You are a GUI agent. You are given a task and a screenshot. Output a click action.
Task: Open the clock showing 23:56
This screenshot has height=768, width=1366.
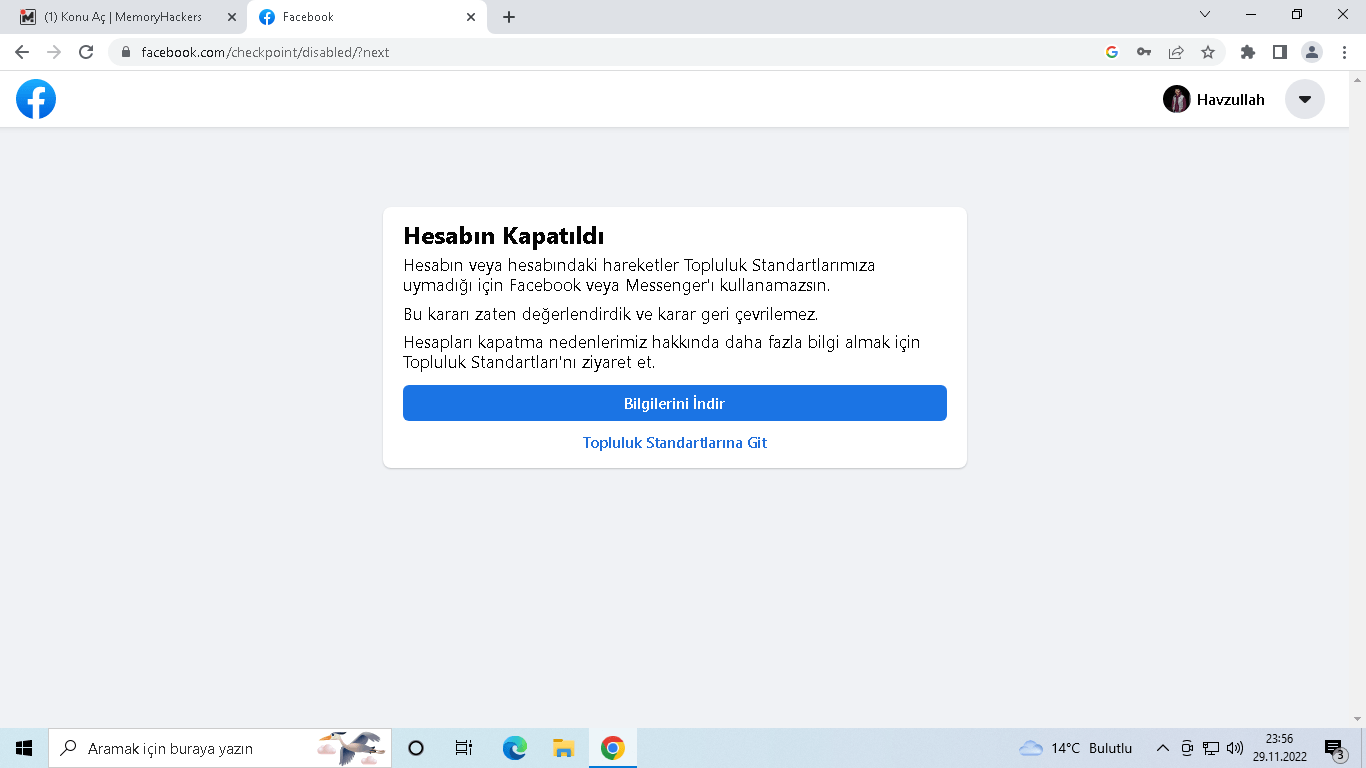[x=1280, y=748]
